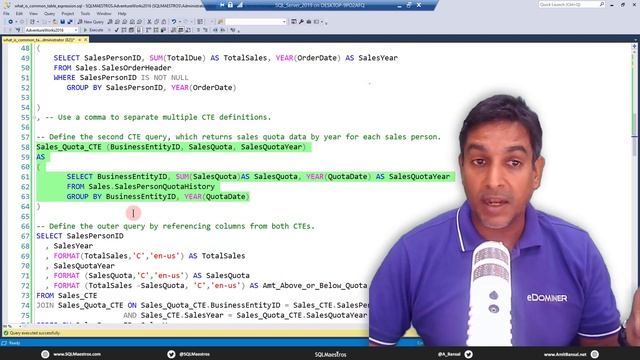This screenshot has width=640, height=360.
Task: Click the comment on line 66 about outer query
Action: coord(176,226)
